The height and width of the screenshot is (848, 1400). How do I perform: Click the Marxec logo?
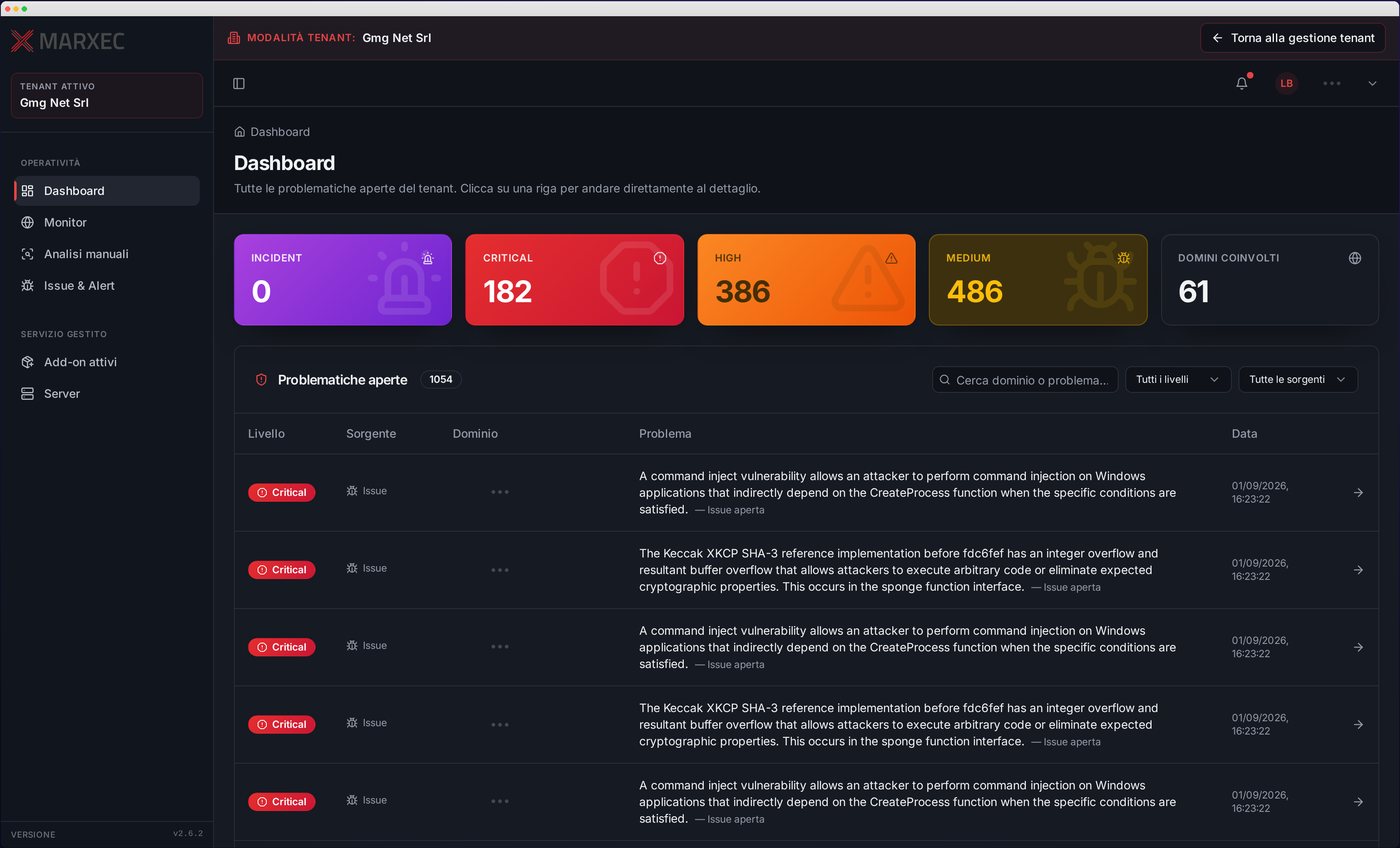[68, 41]
